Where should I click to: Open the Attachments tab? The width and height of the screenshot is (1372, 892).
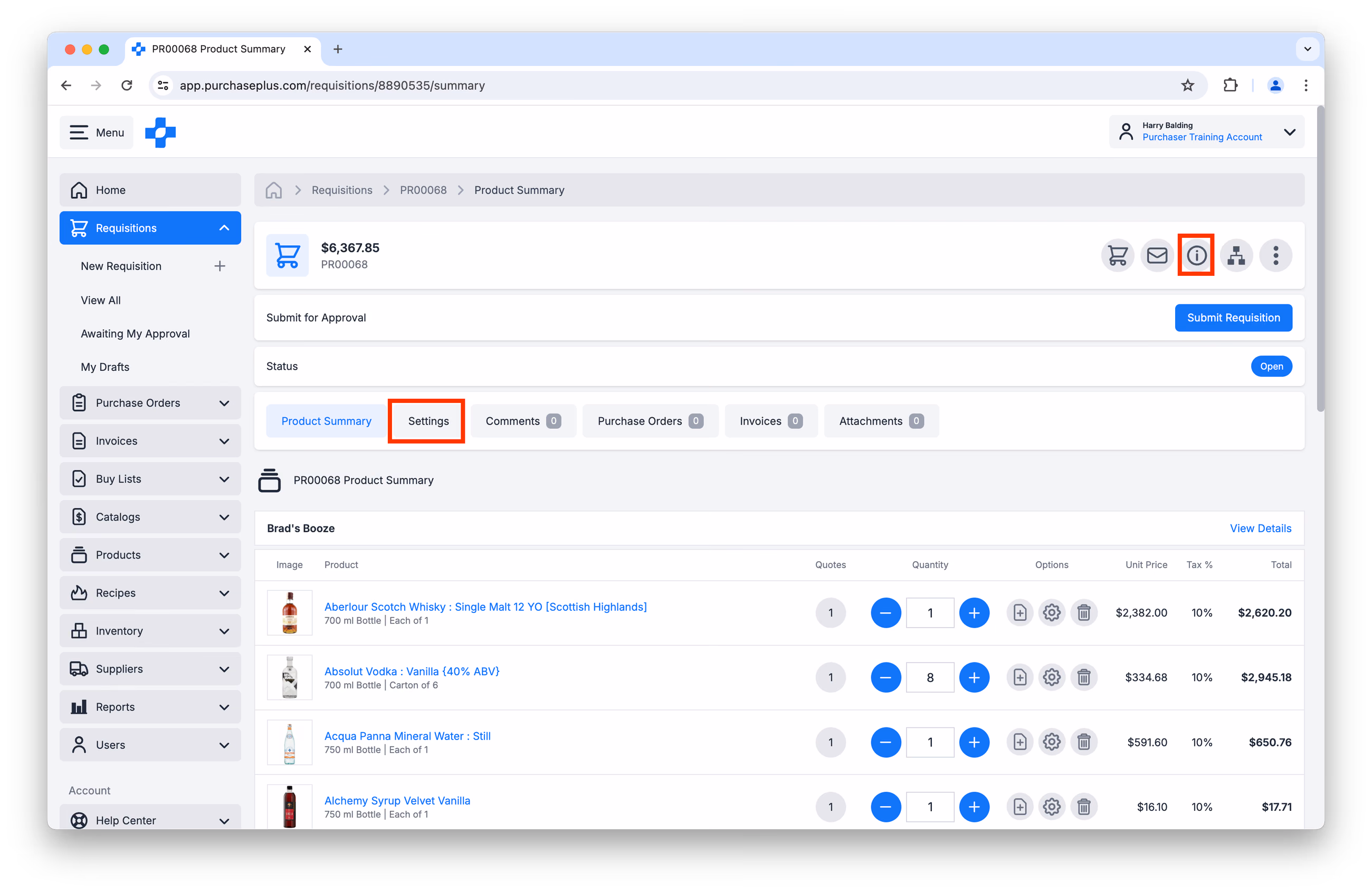881,421
